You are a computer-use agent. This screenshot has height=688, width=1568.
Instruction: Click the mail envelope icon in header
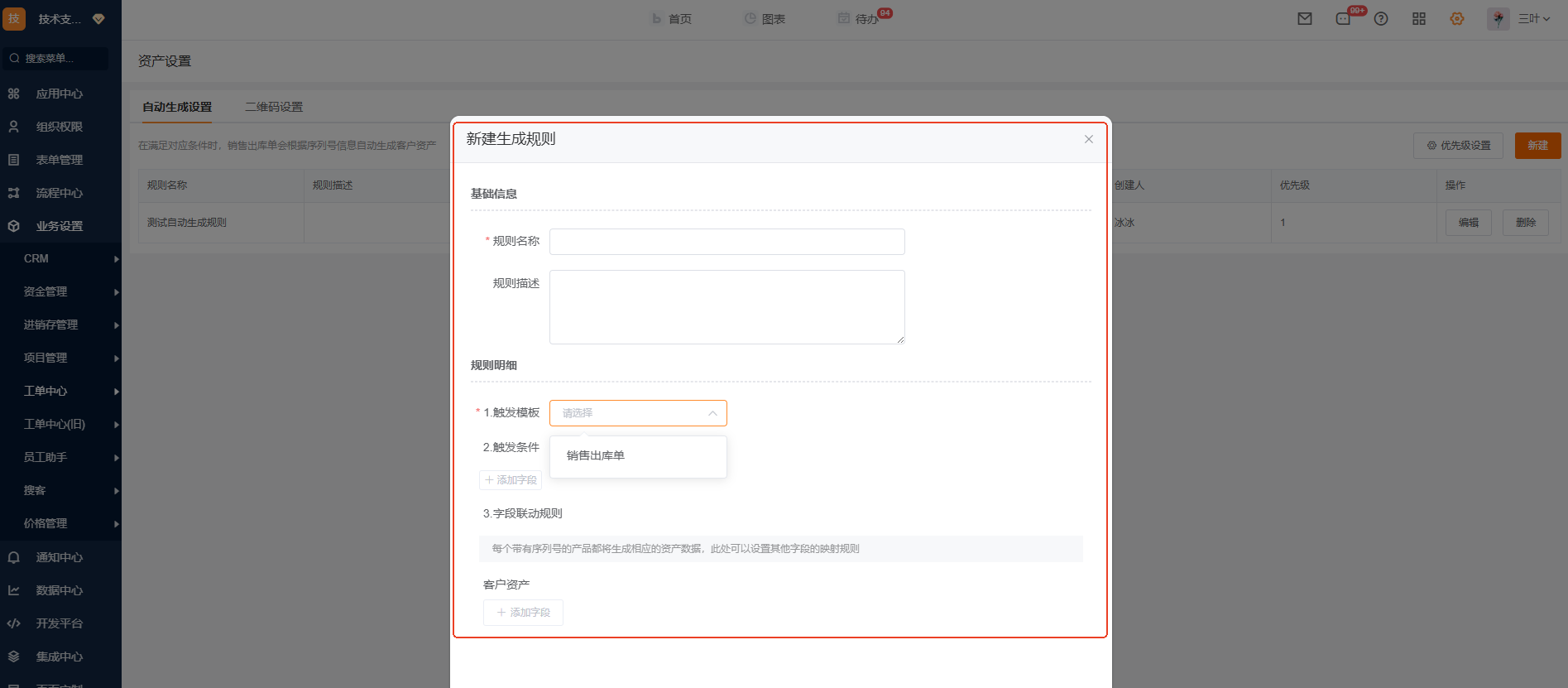pyautogui.click(x=1305, y=19)
